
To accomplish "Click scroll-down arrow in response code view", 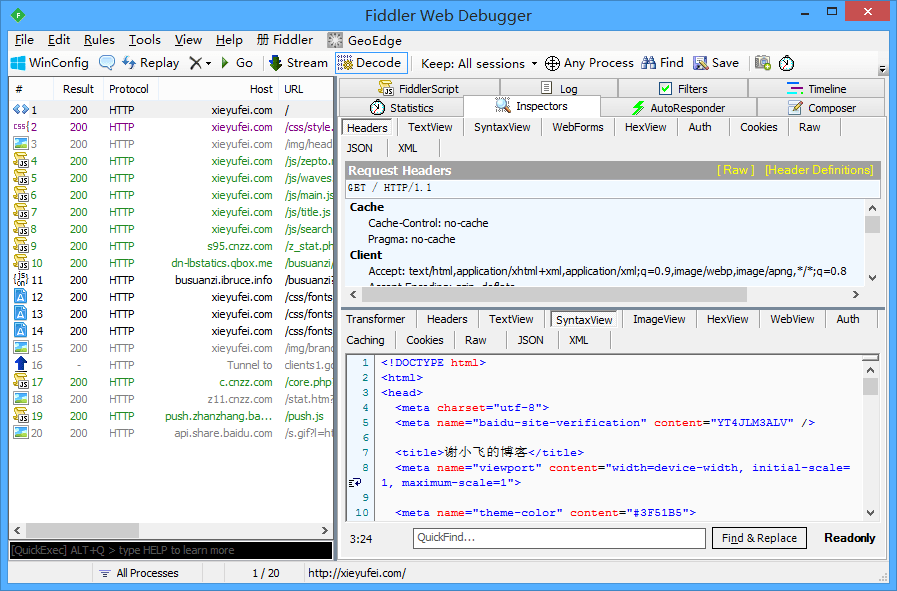I will pyautogui.click(x=871, y=513).
